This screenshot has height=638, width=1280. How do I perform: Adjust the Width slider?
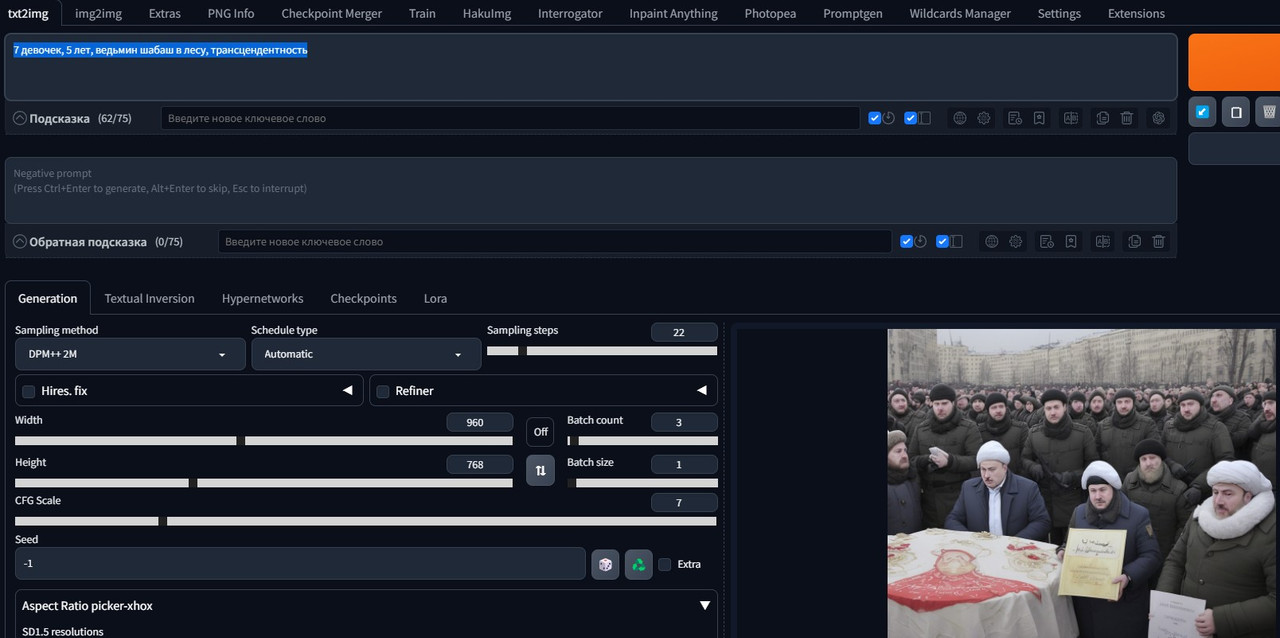(264, 441)
